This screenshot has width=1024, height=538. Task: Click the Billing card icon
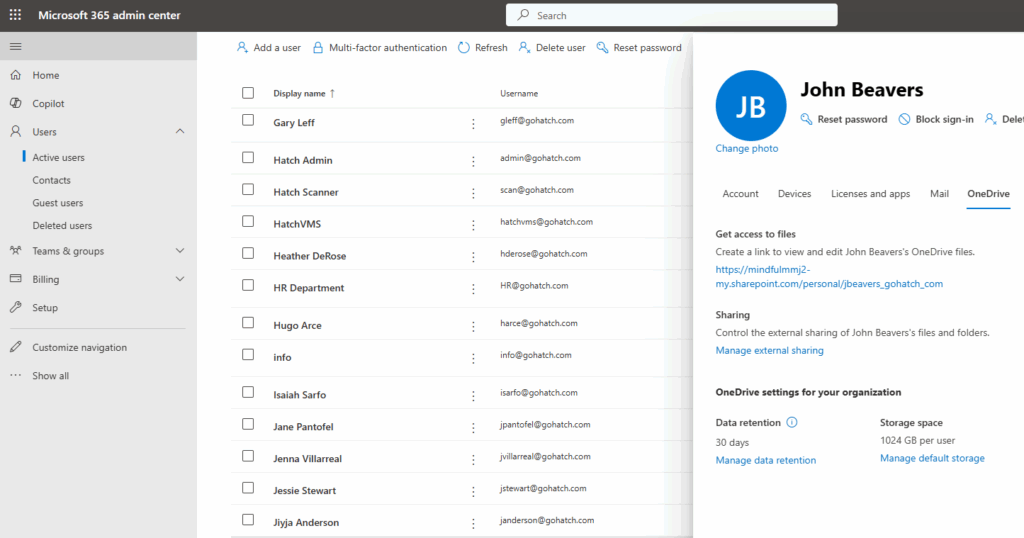tap(16, 279)
